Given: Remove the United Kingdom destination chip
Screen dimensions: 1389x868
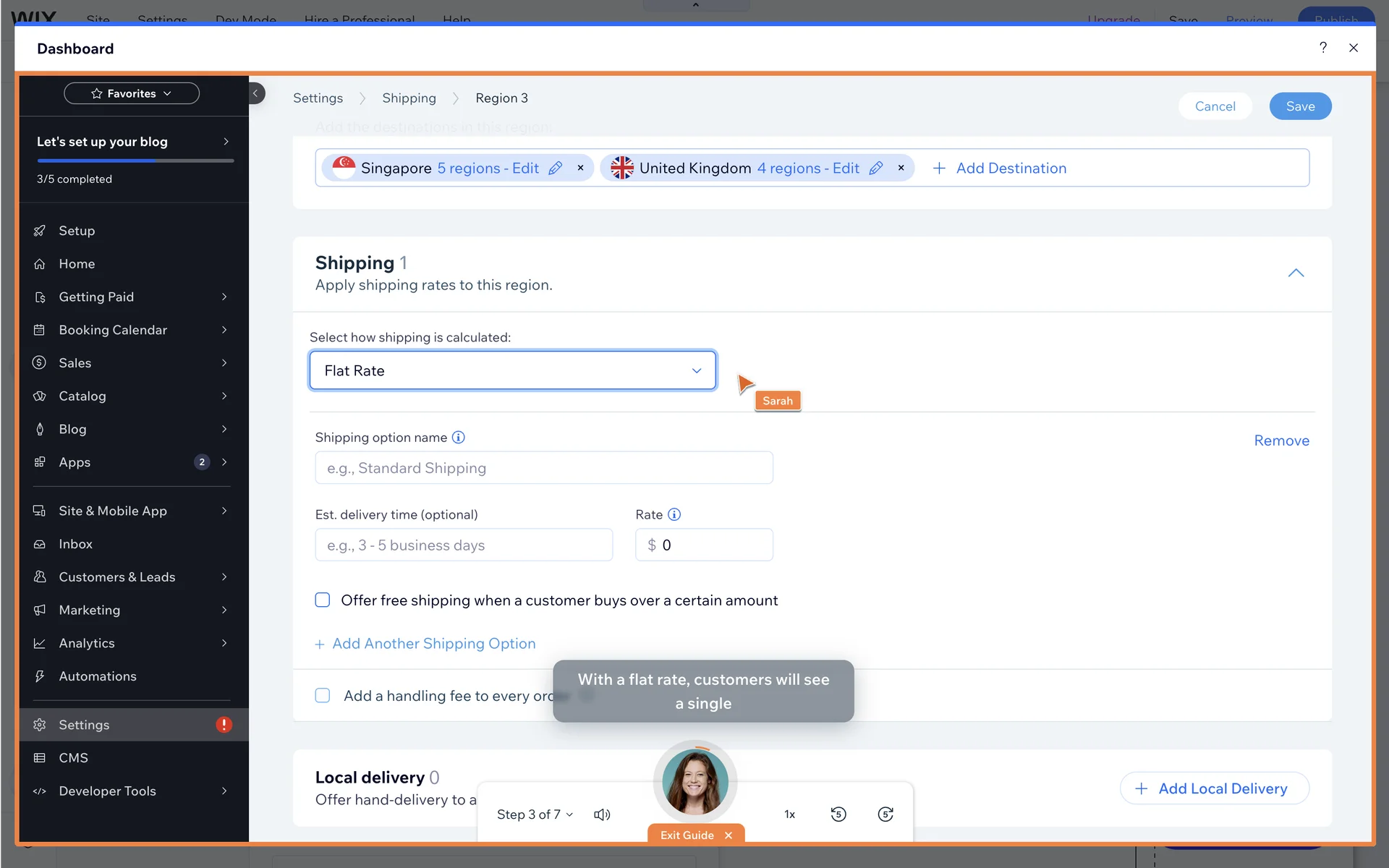Looking at the screenshot, I should [901, 168].
